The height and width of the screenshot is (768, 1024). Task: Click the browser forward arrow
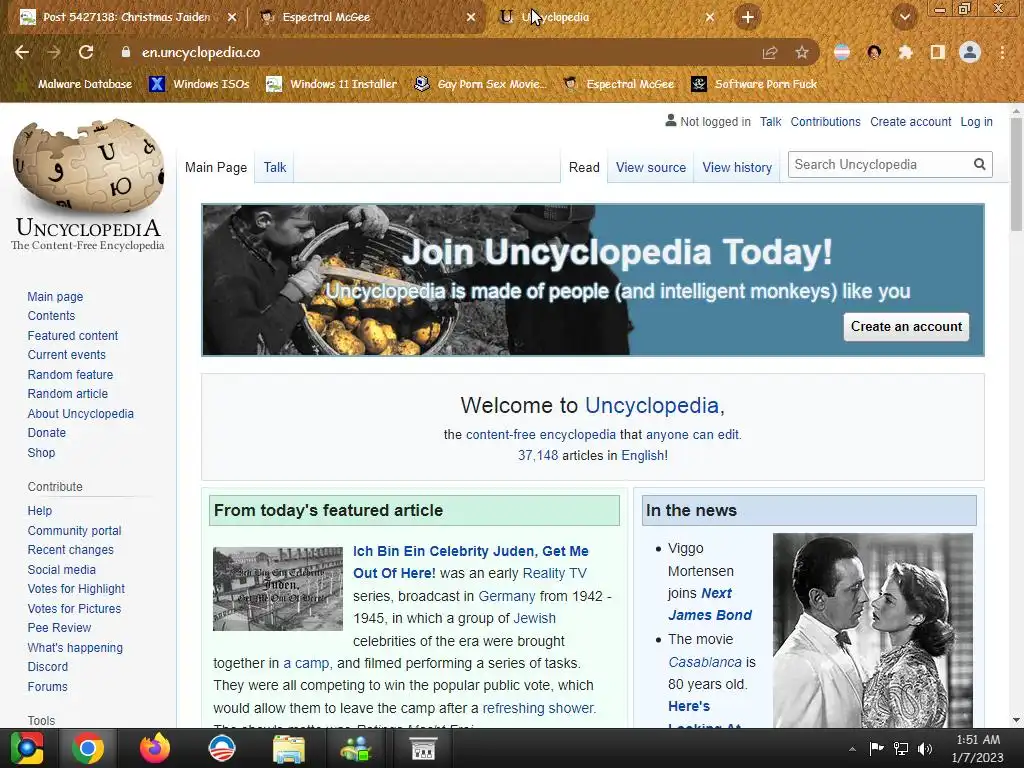[54, 52]
